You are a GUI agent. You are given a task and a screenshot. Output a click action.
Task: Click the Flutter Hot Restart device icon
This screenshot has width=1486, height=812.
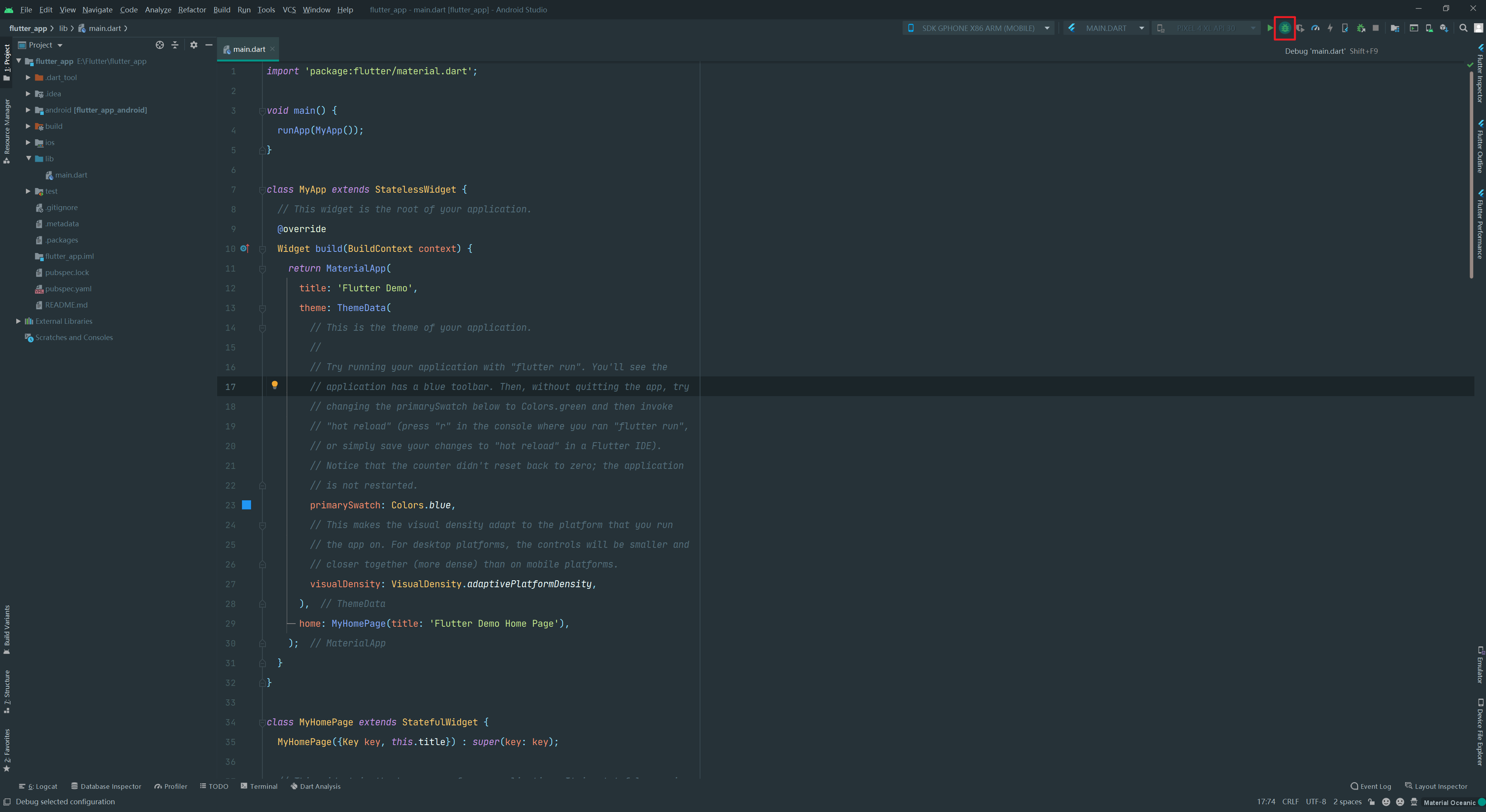tap(1345, 28)
